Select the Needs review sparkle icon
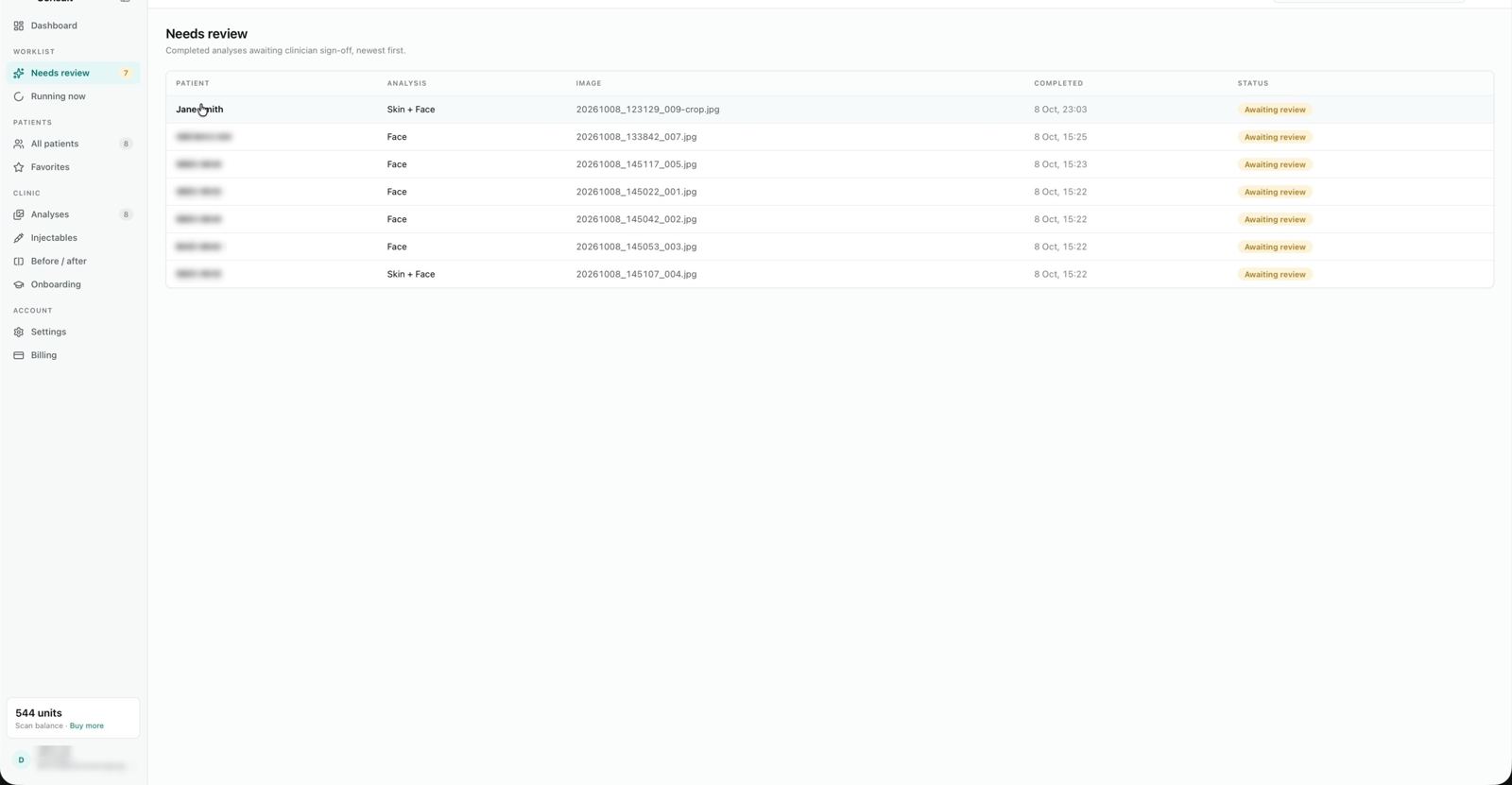 click(x=19, y=73)
